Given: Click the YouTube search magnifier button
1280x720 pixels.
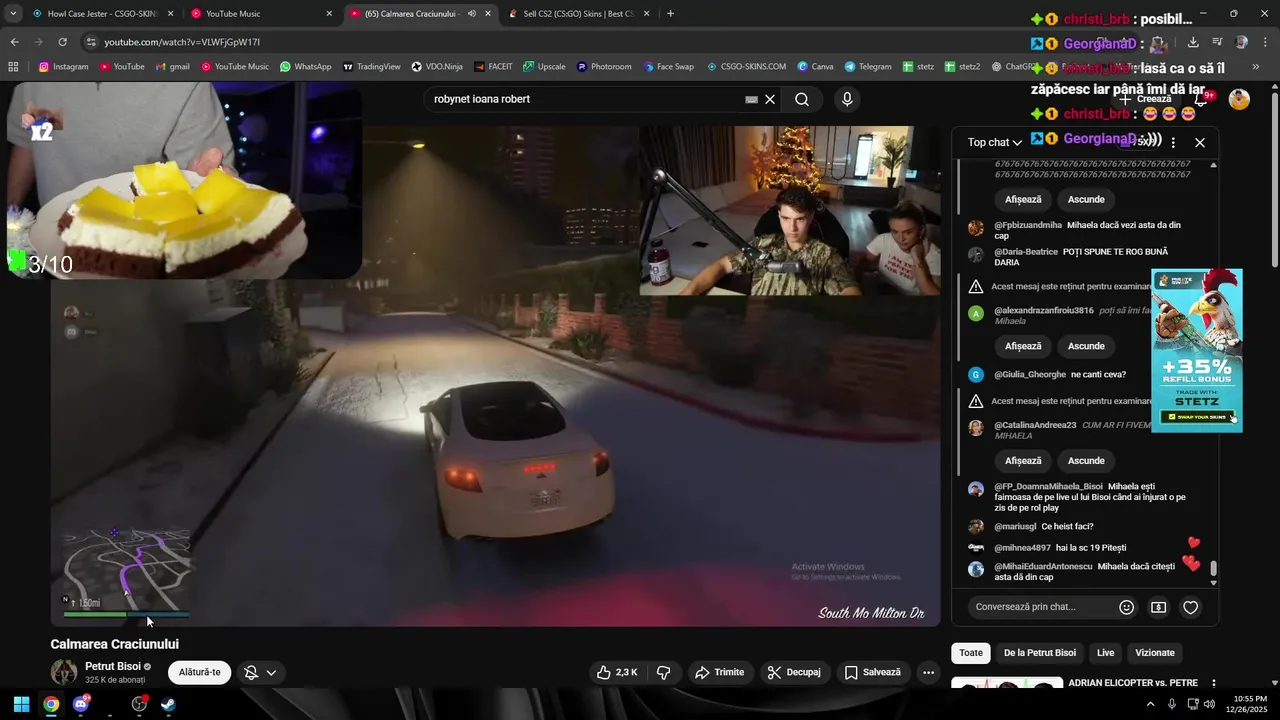Looking at the screenshot, I should (x=802, y=99).
